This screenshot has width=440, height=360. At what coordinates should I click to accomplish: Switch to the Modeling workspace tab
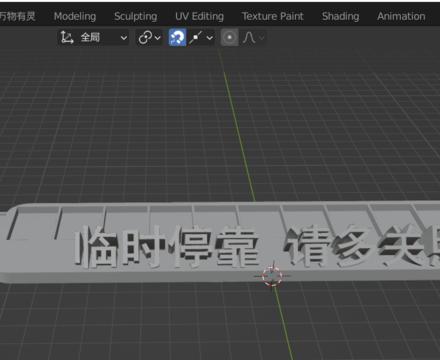(x=75, y=16)
